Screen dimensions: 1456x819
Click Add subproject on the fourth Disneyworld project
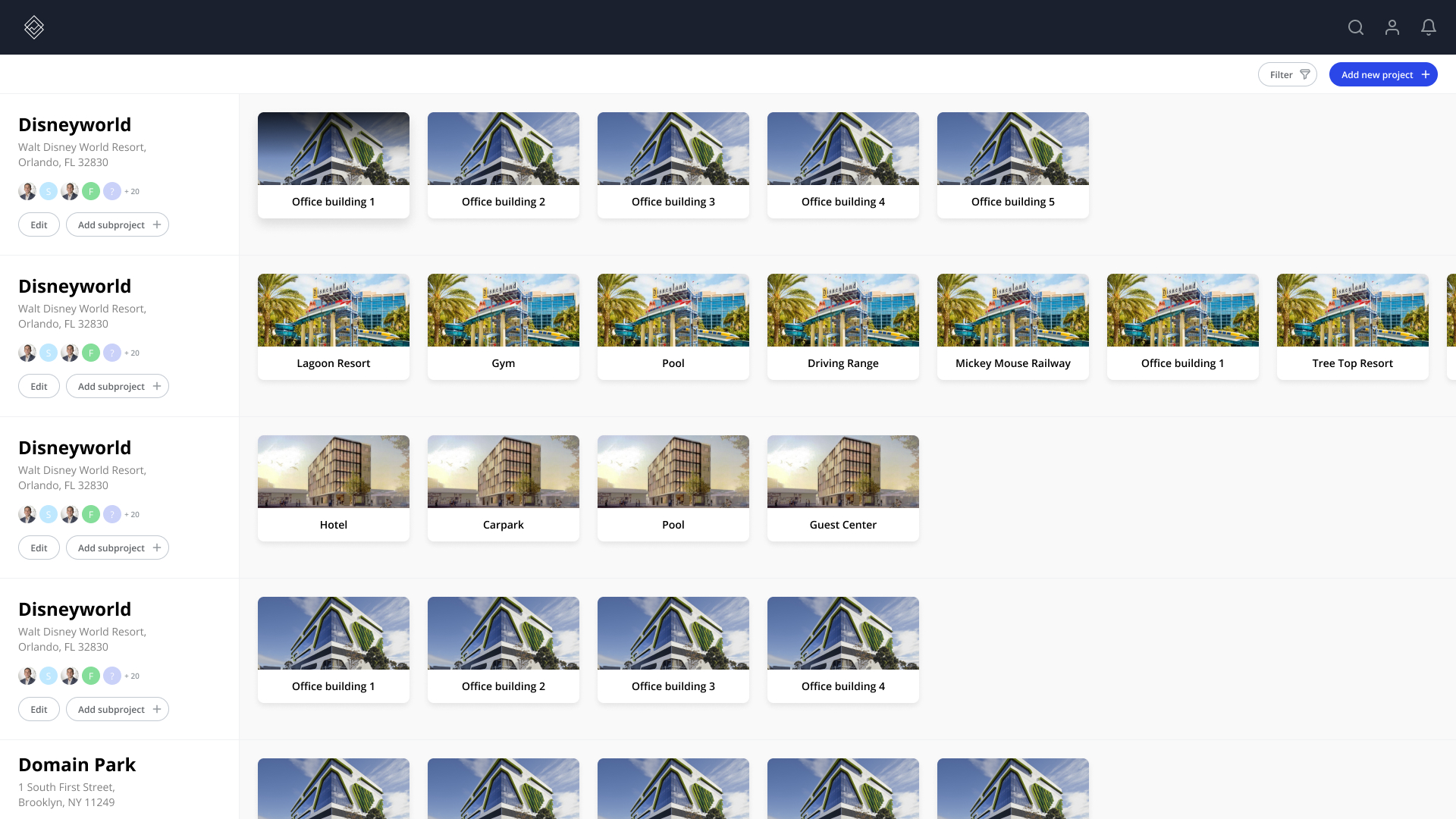(x=117, y=709)
